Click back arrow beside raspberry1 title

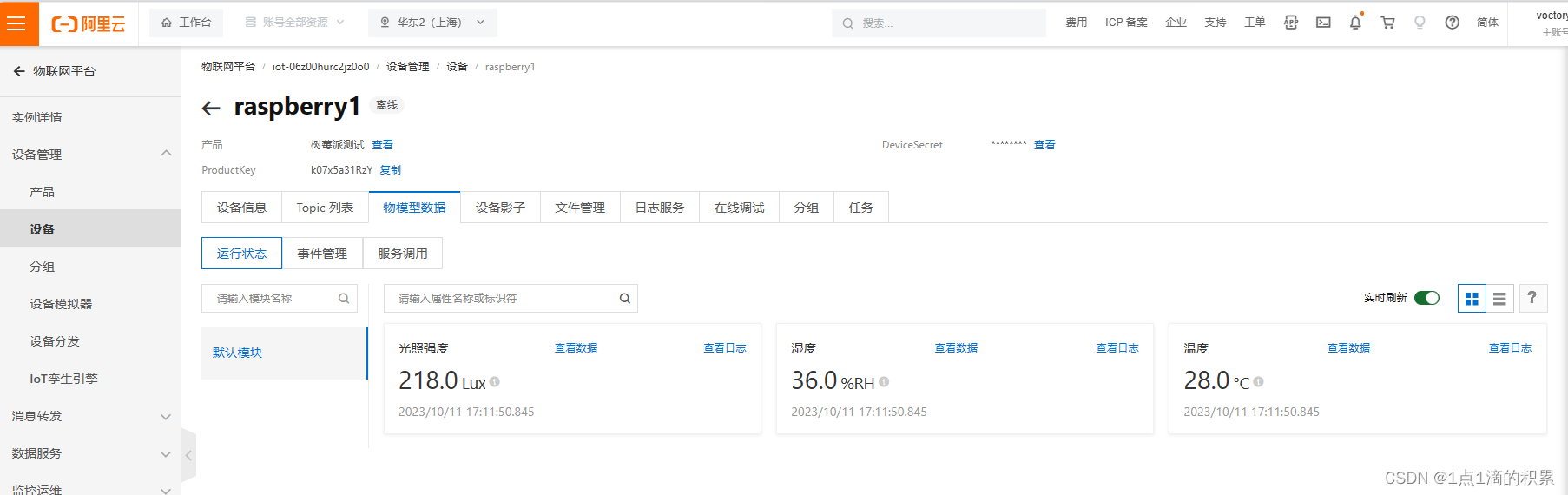click(x=211, y=108)
